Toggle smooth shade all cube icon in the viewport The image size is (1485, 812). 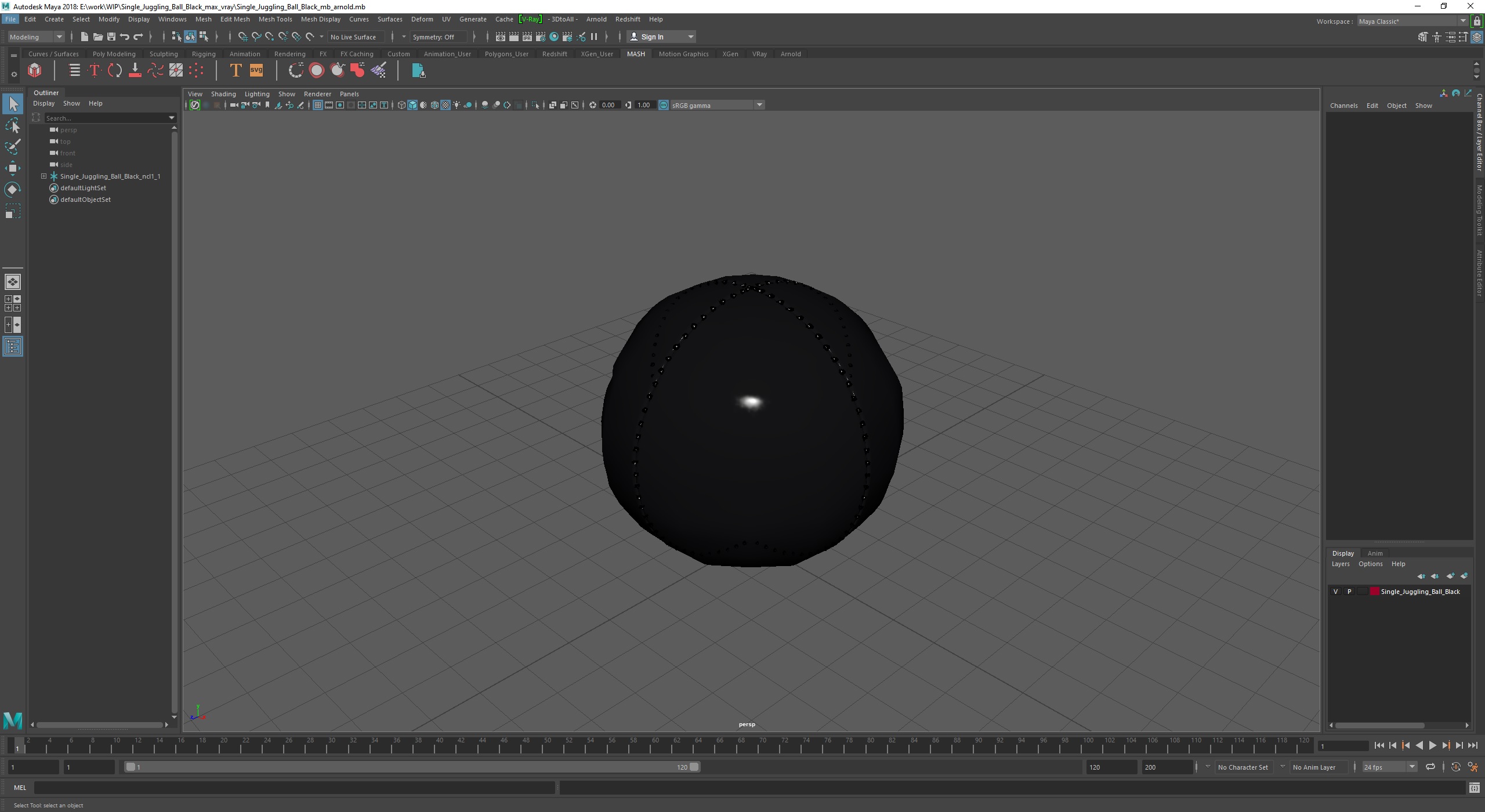tap(412, 105)
